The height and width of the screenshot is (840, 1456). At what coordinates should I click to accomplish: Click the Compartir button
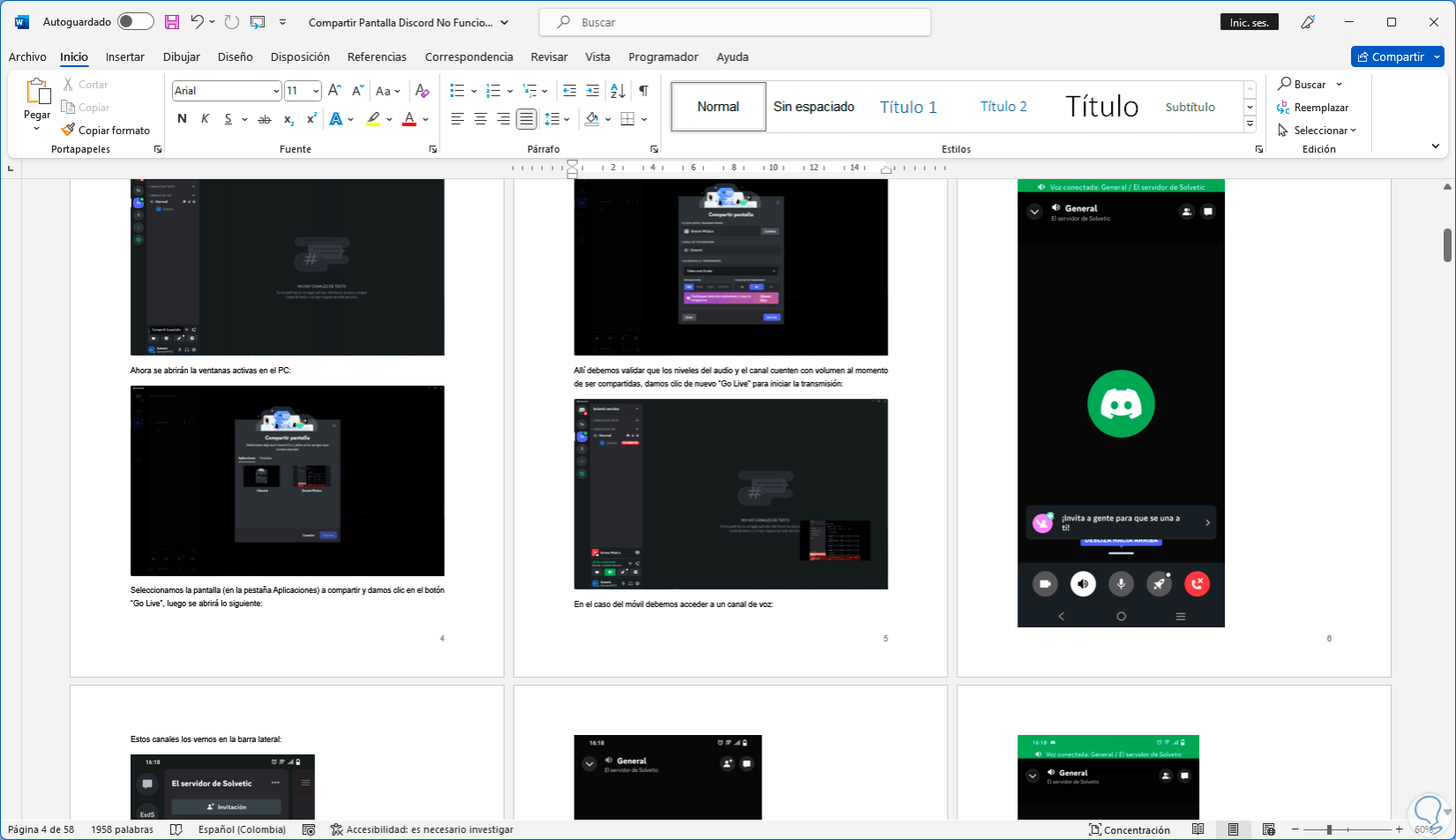(1390, 56)
